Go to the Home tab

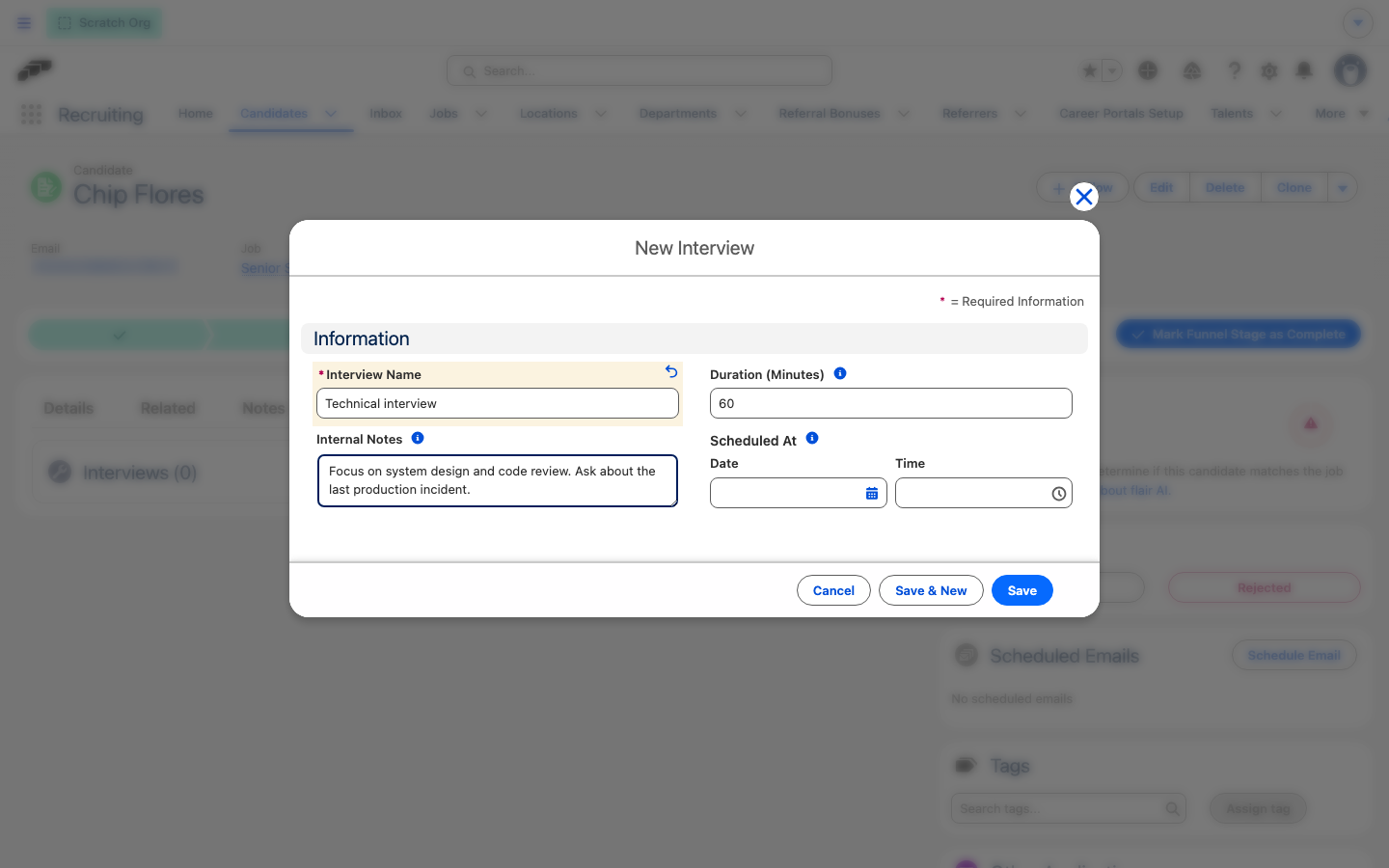click(196, 114)
